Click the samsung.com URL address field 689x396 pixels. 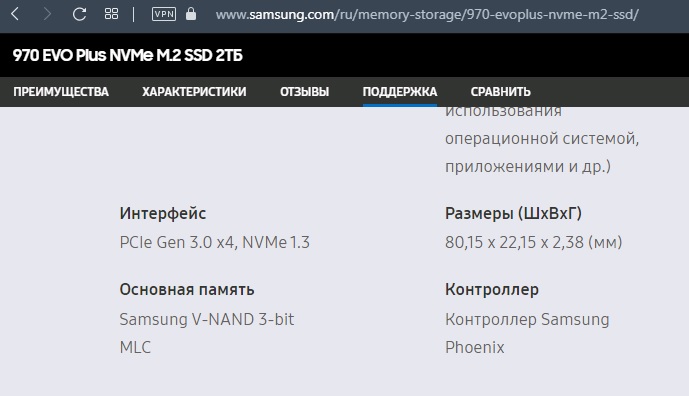tap(427, 15)
